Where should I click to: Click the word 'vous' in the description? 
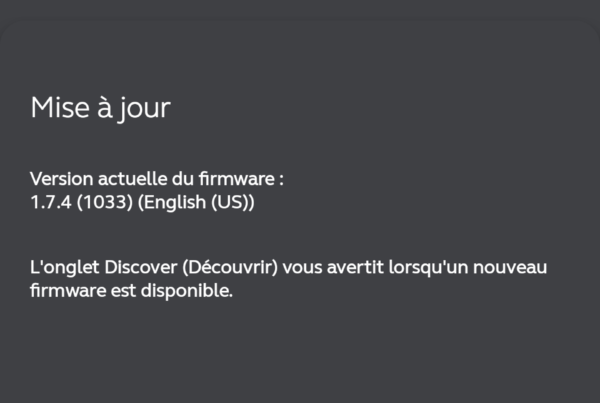pos(302,268)
